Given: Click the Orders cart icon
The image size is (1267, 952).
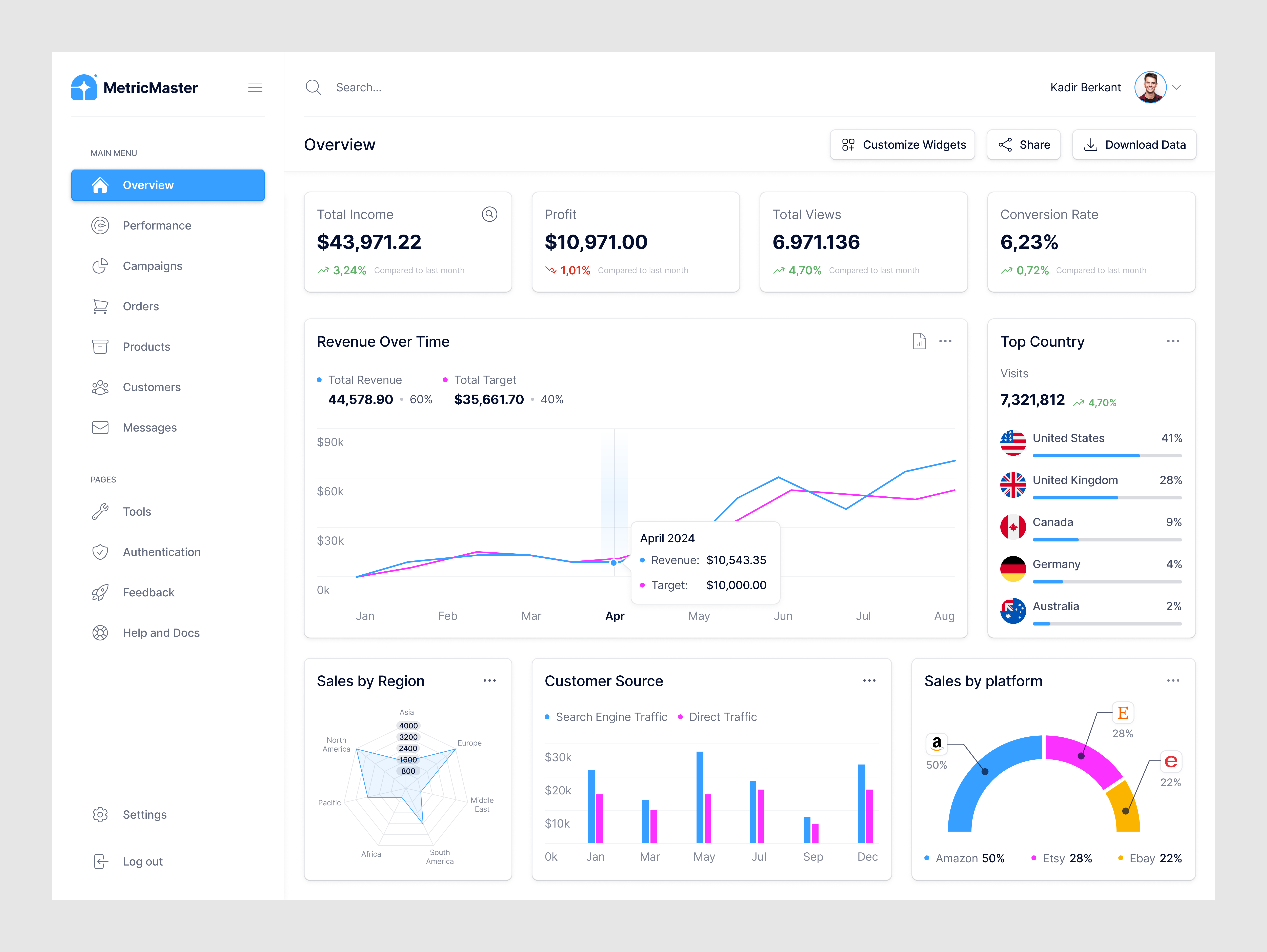Looking at the screenshot, I should click(100, 306).
